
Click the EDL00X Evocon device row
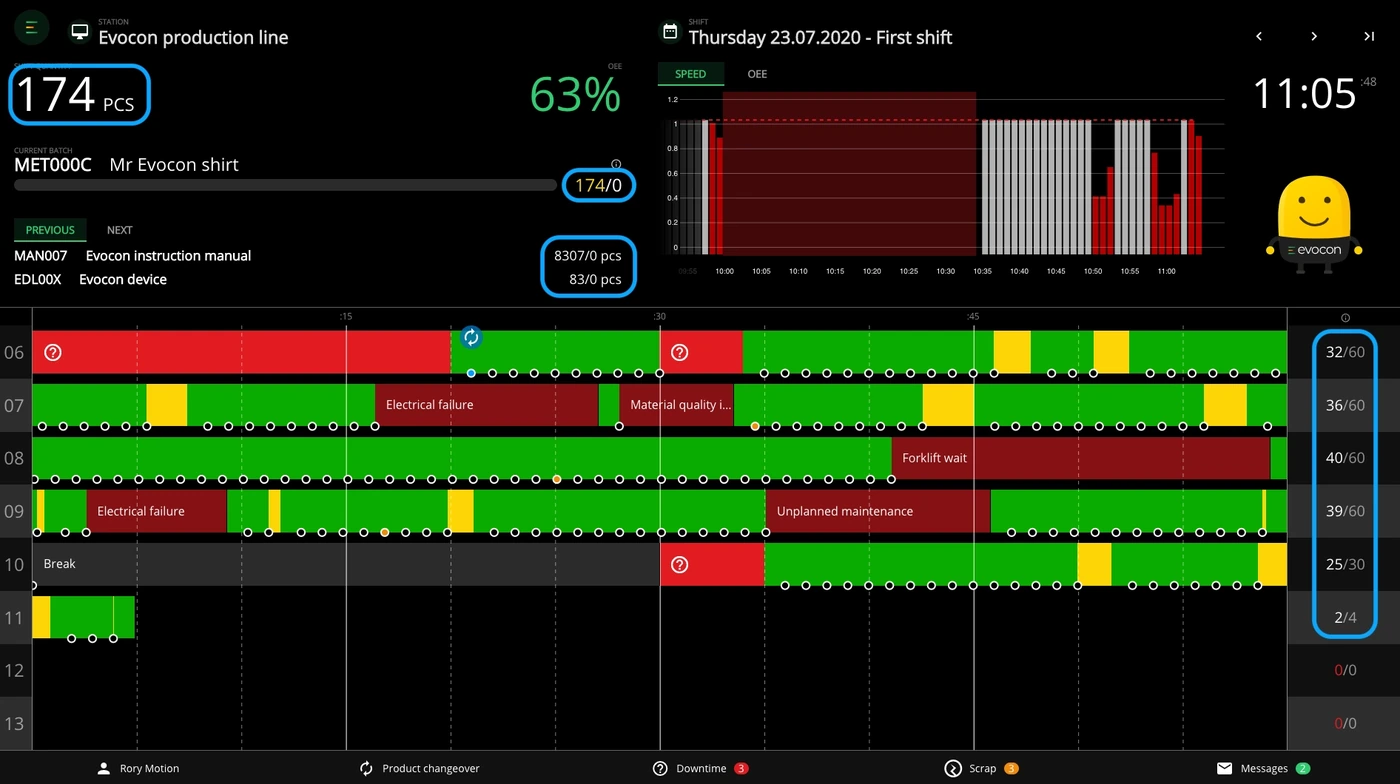click(318, 280)
